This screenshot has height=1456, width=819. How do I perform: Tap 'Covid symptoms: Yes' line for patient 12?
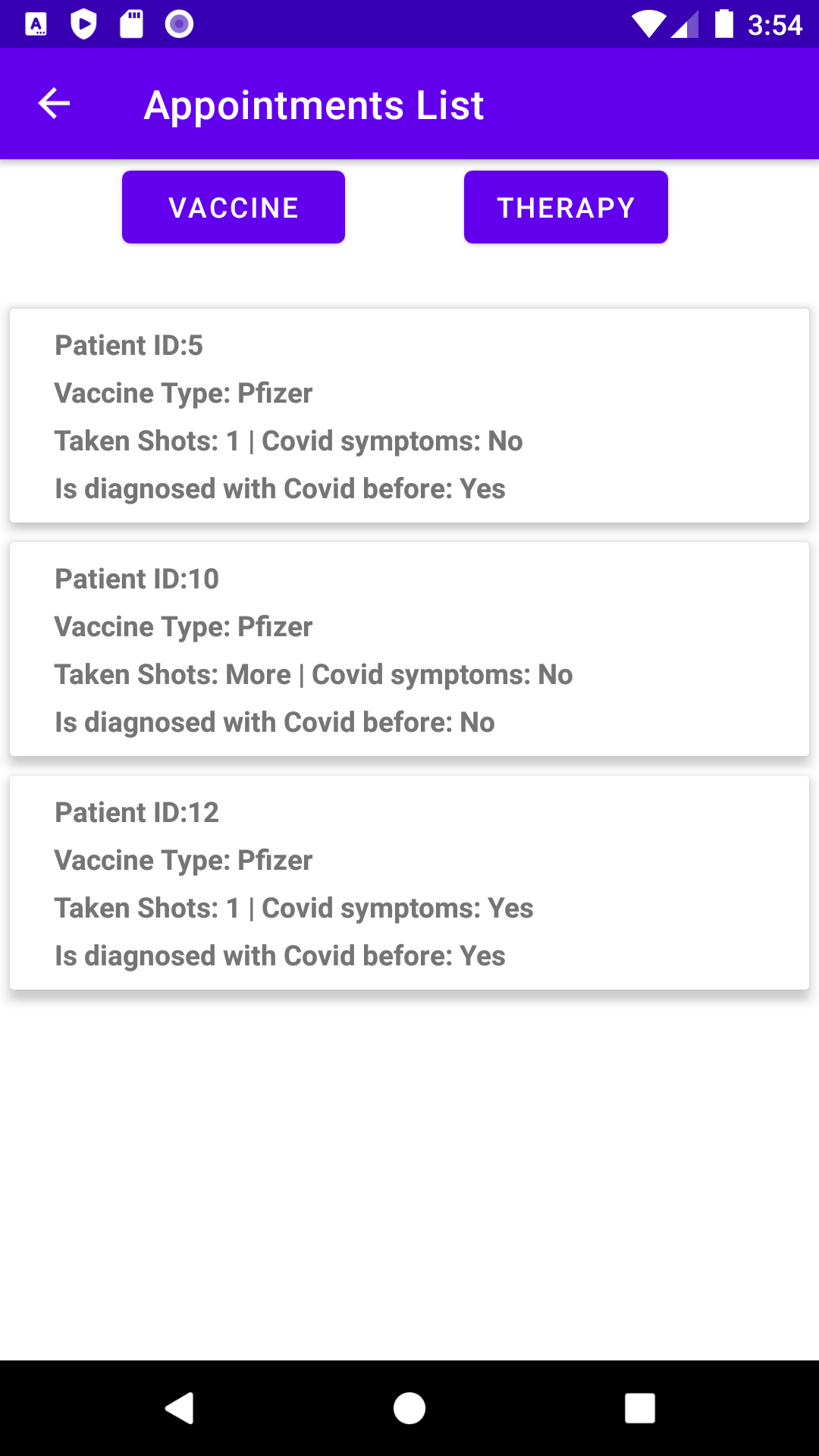click(x=397, y=908)
